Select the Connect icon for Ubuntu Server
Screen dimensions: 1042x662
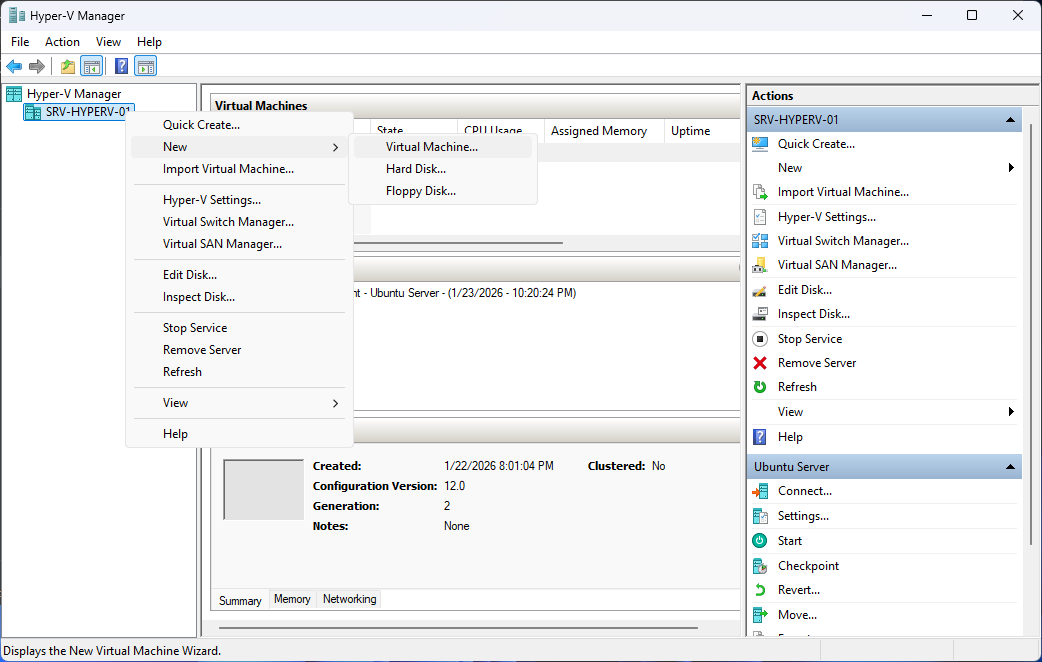[761, 490]
